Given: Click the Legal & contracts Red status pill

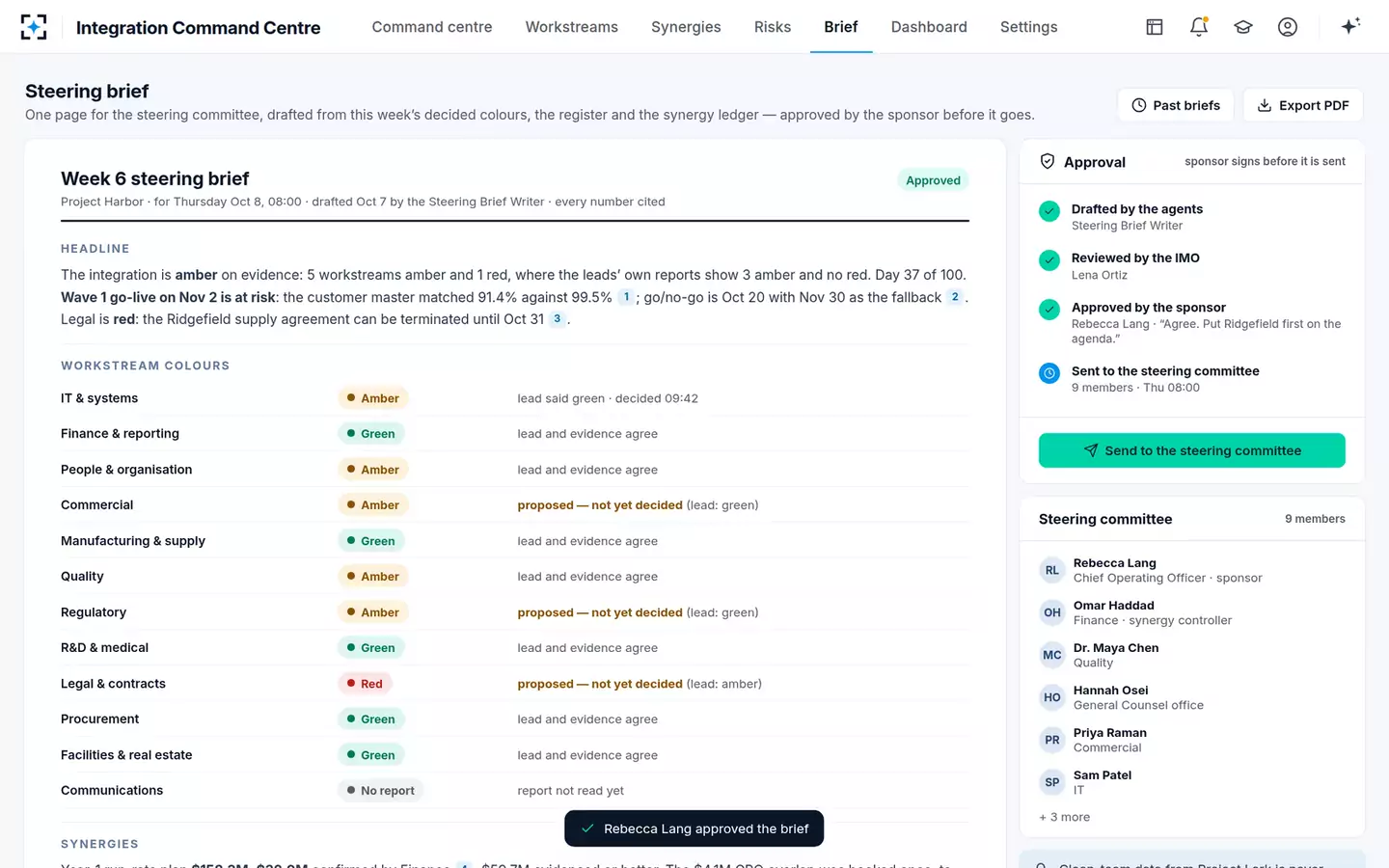Looking at the screenshot, I should click(x=365, y=684).
